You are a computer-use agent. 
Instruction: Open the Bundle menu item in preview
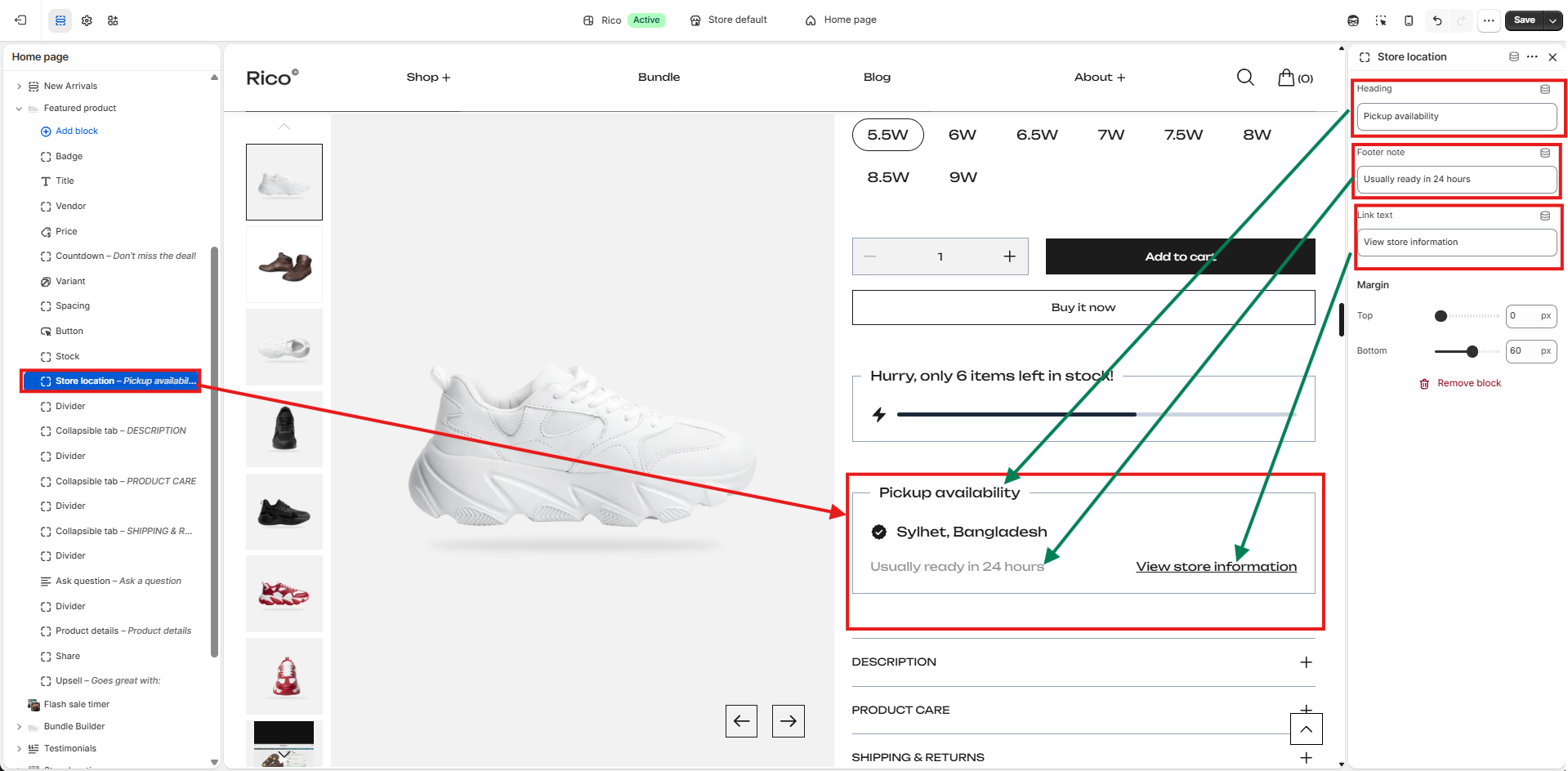[659, 77]
